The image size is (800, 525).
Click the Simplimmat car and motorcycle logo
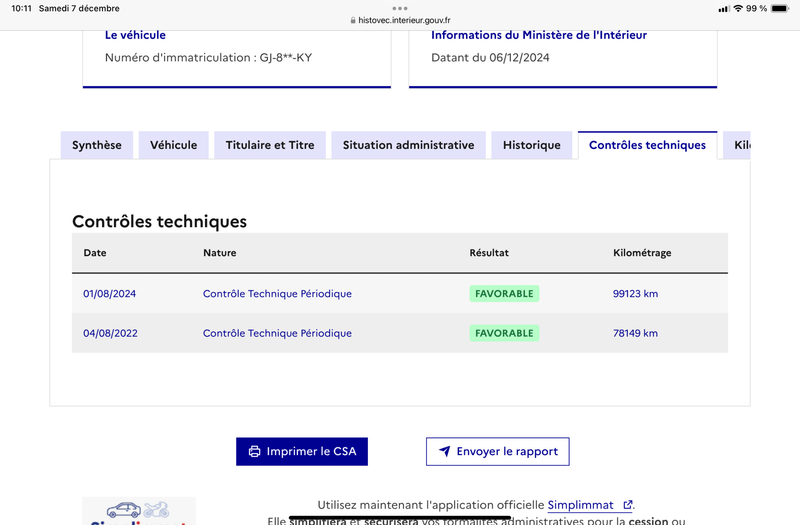click(x=138, y=511)
